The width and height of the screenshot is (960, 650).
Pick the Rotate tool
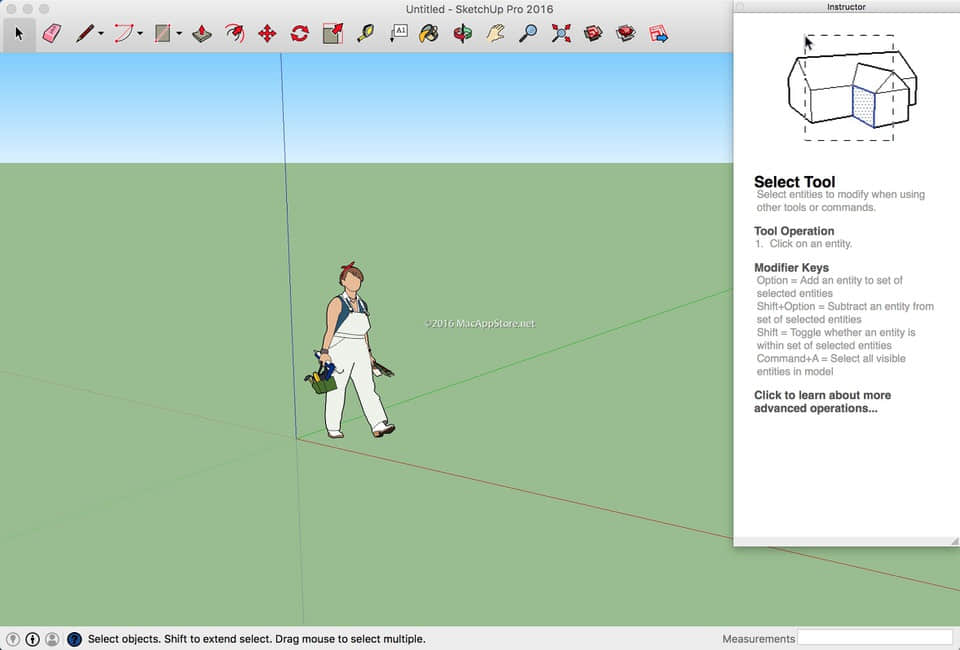(x=300, y=33)
